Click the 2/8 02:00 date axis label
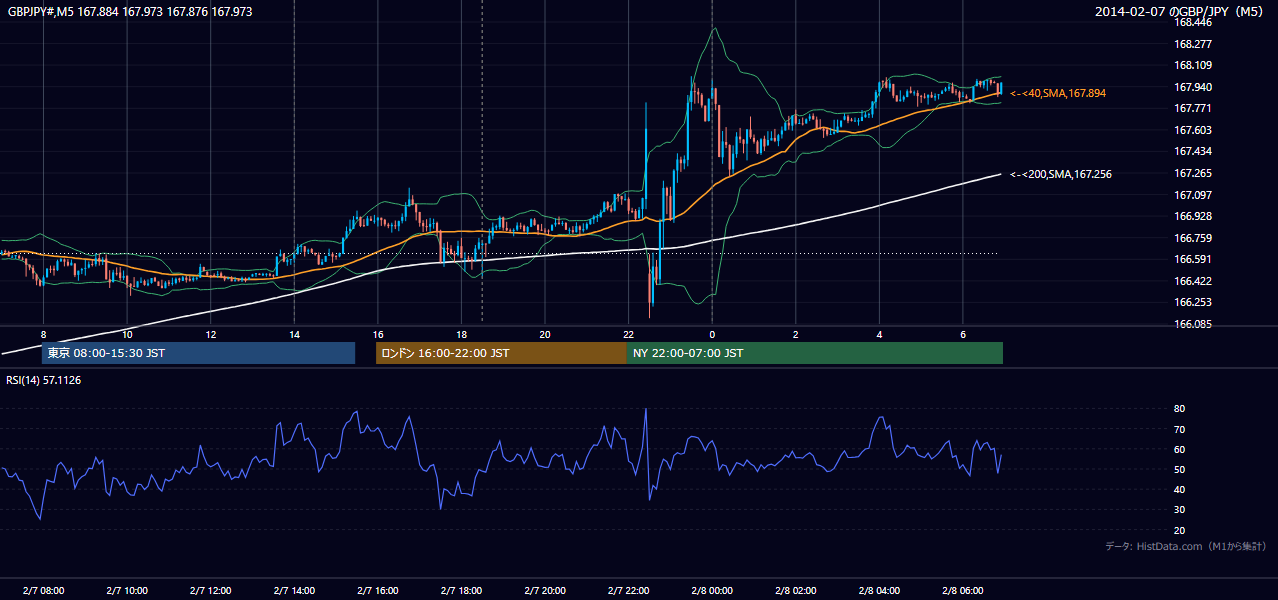This screenshot has height=600, width=1278. 795,591
